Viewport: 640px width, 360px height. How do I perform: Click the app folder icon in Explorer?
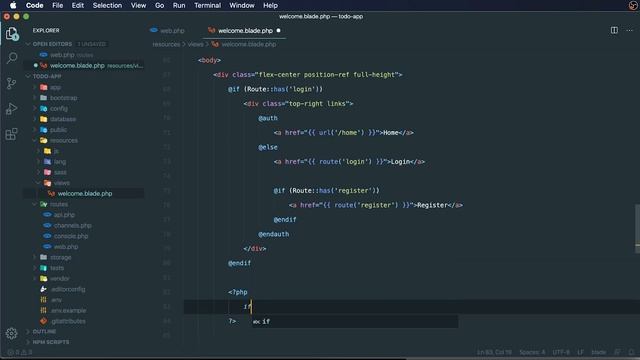pos(44,87)
